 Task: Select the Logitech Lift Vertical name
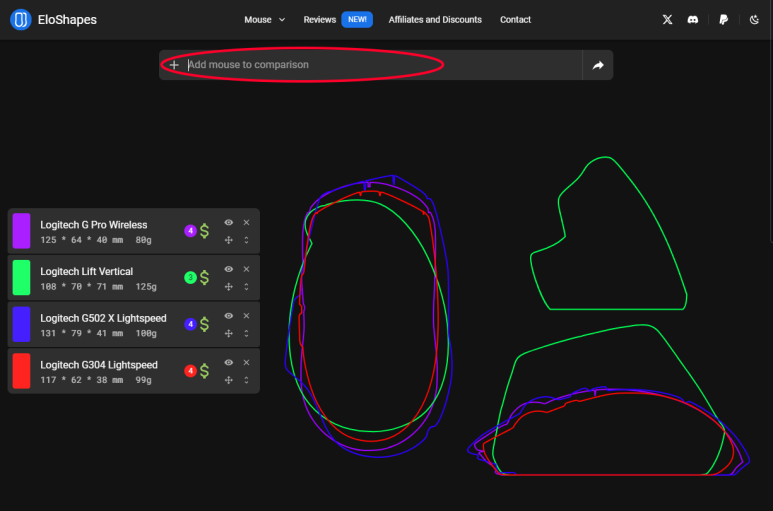pyautogui.click(x=87, y=272)
